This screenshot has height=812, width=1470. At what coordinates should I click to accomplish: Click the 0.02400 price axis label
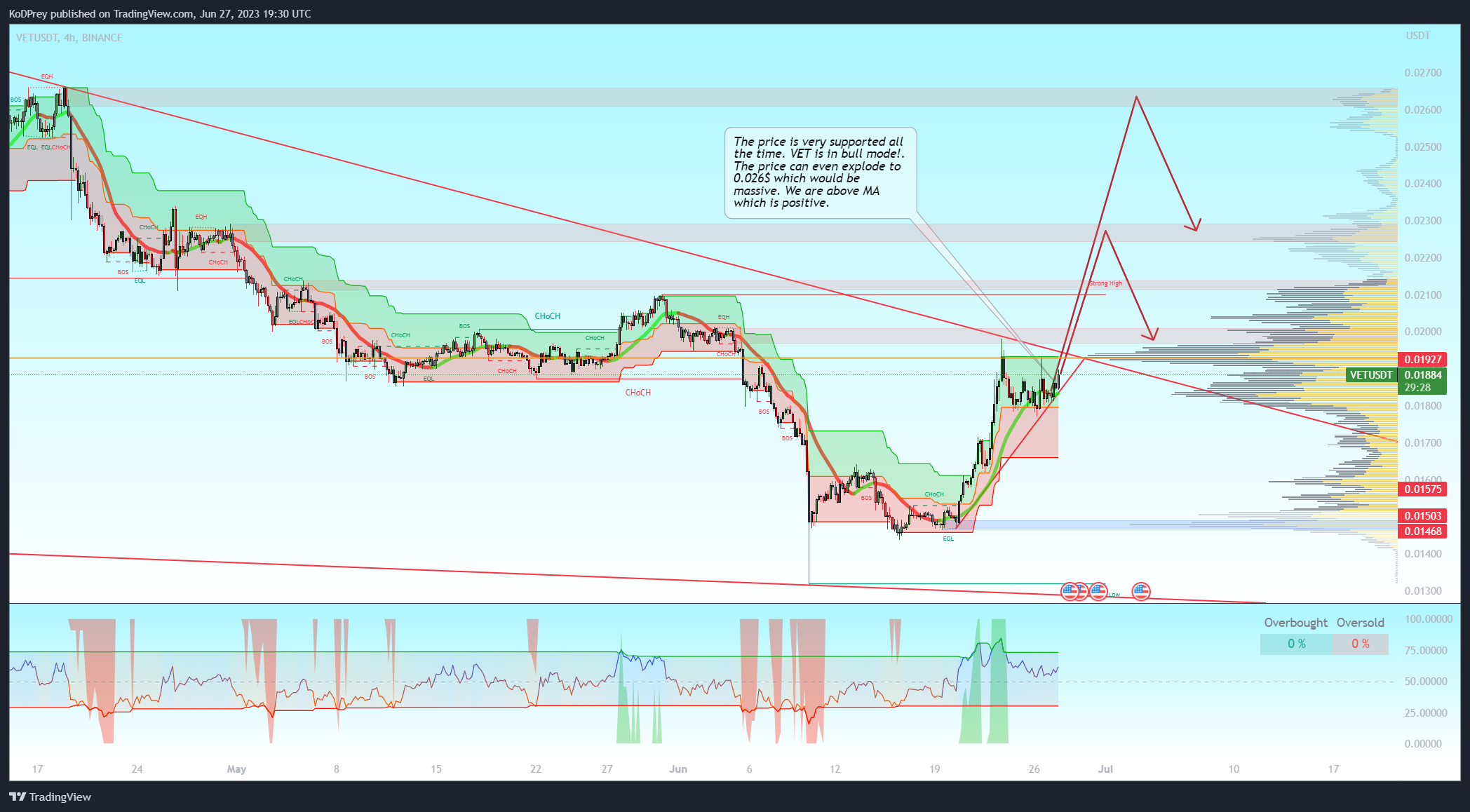tap(1423, 184)
